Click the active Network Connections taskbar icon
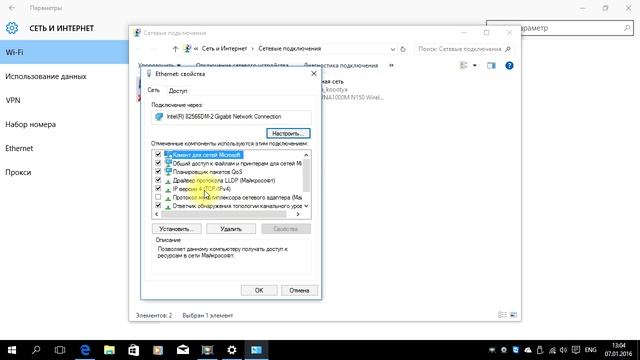 [x=256, y=350]
